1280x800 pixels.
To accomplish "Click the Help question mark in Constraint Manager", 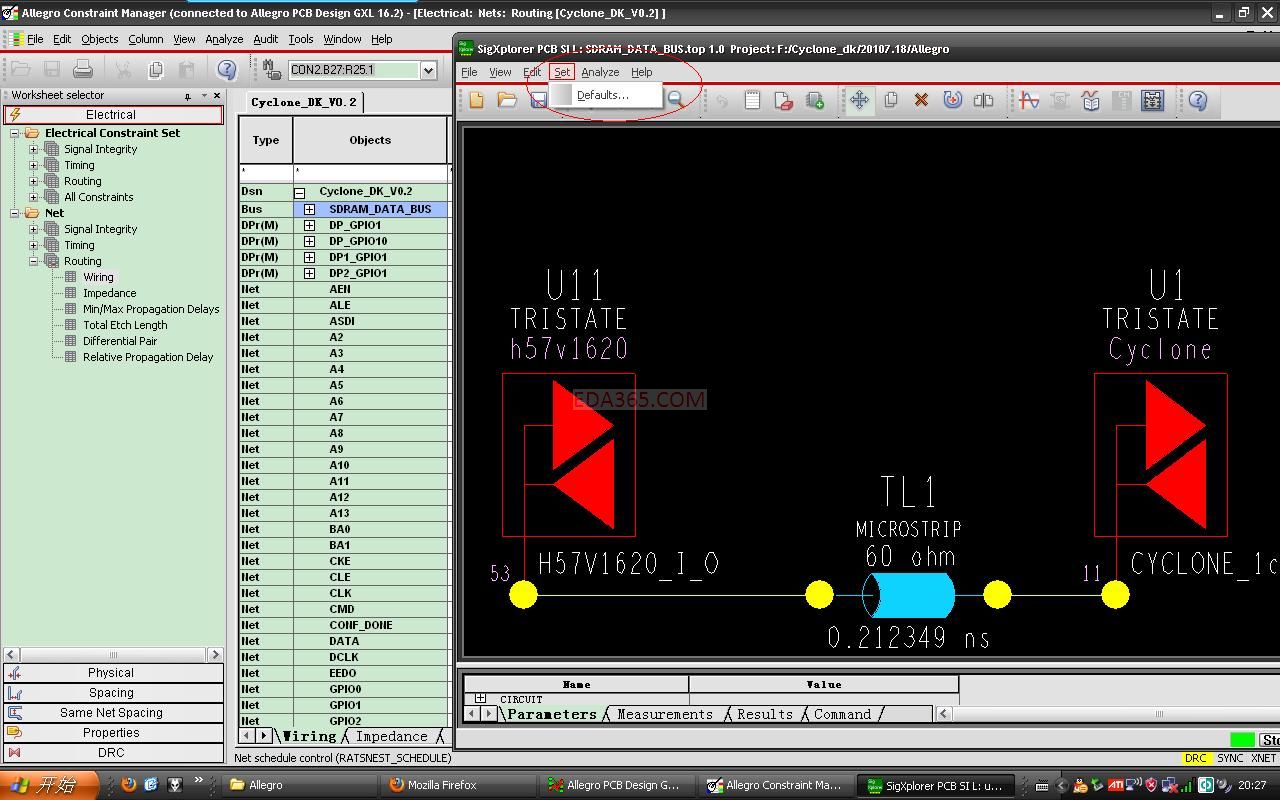I will [227, 69].
